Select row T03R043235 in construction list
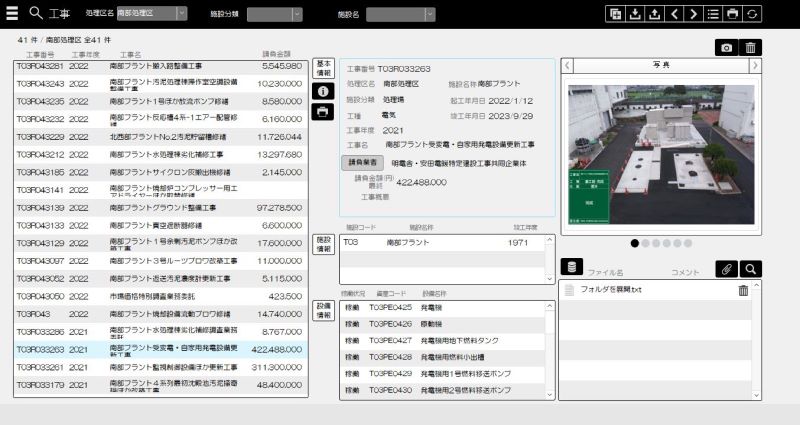800x425 pixels. pyautogui.click(x=161, y=102)
